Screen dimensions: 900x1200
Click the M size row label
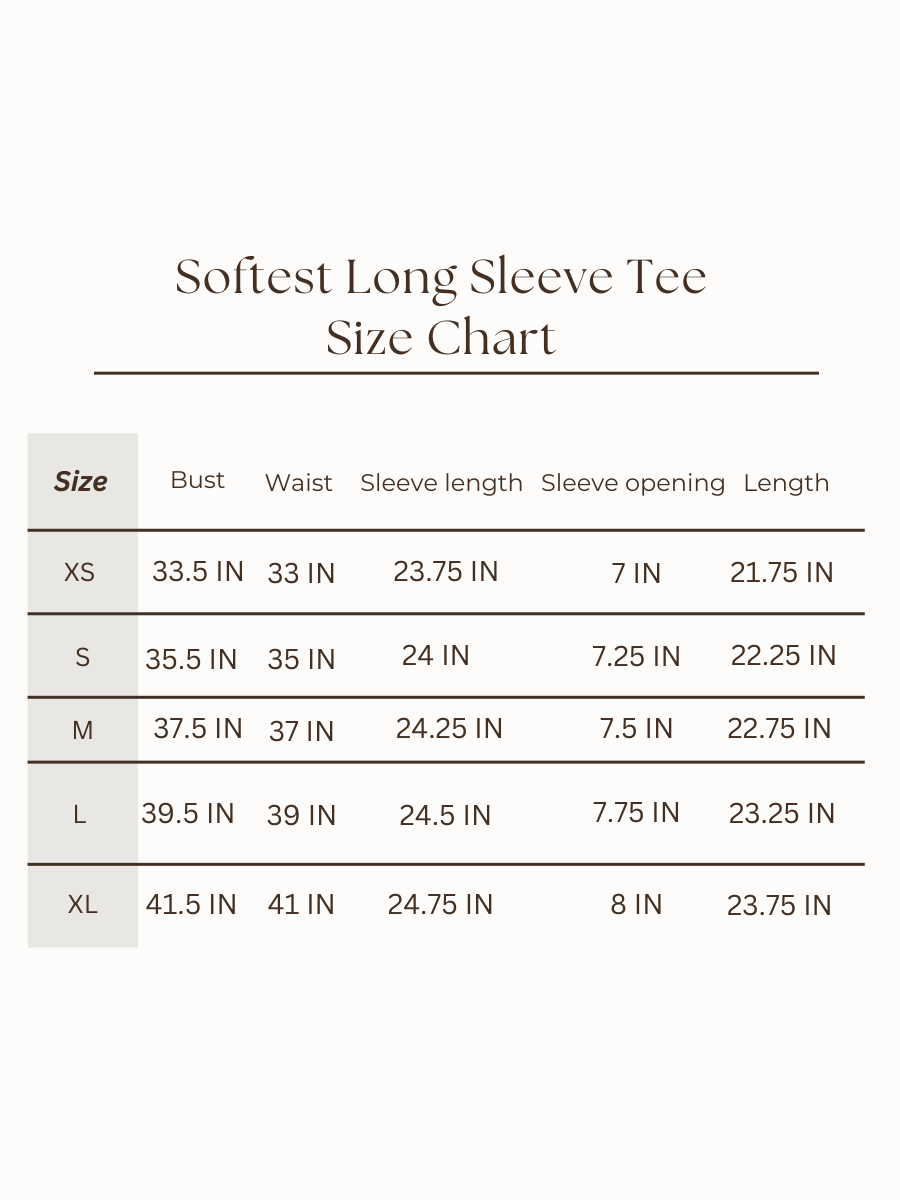tap(82, 731)
